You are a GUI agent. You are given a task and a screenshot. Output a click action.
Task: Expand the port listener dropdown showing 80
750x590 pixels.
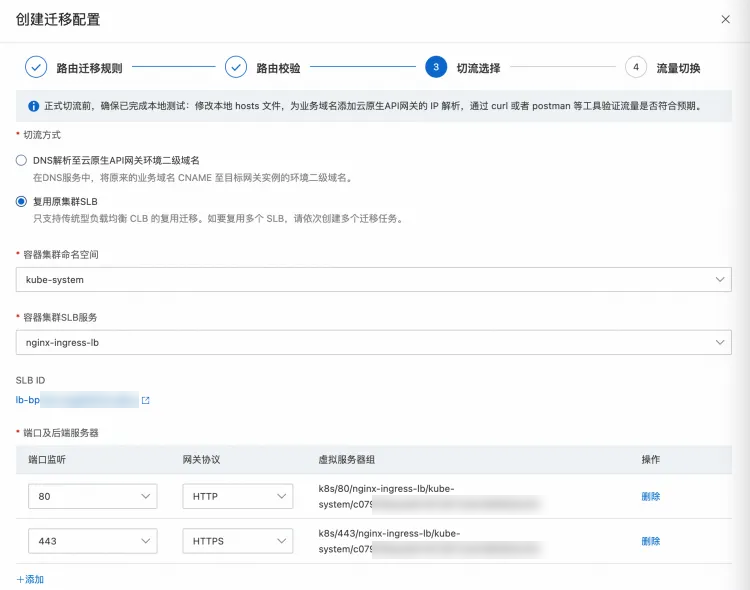tap(93, 496)
